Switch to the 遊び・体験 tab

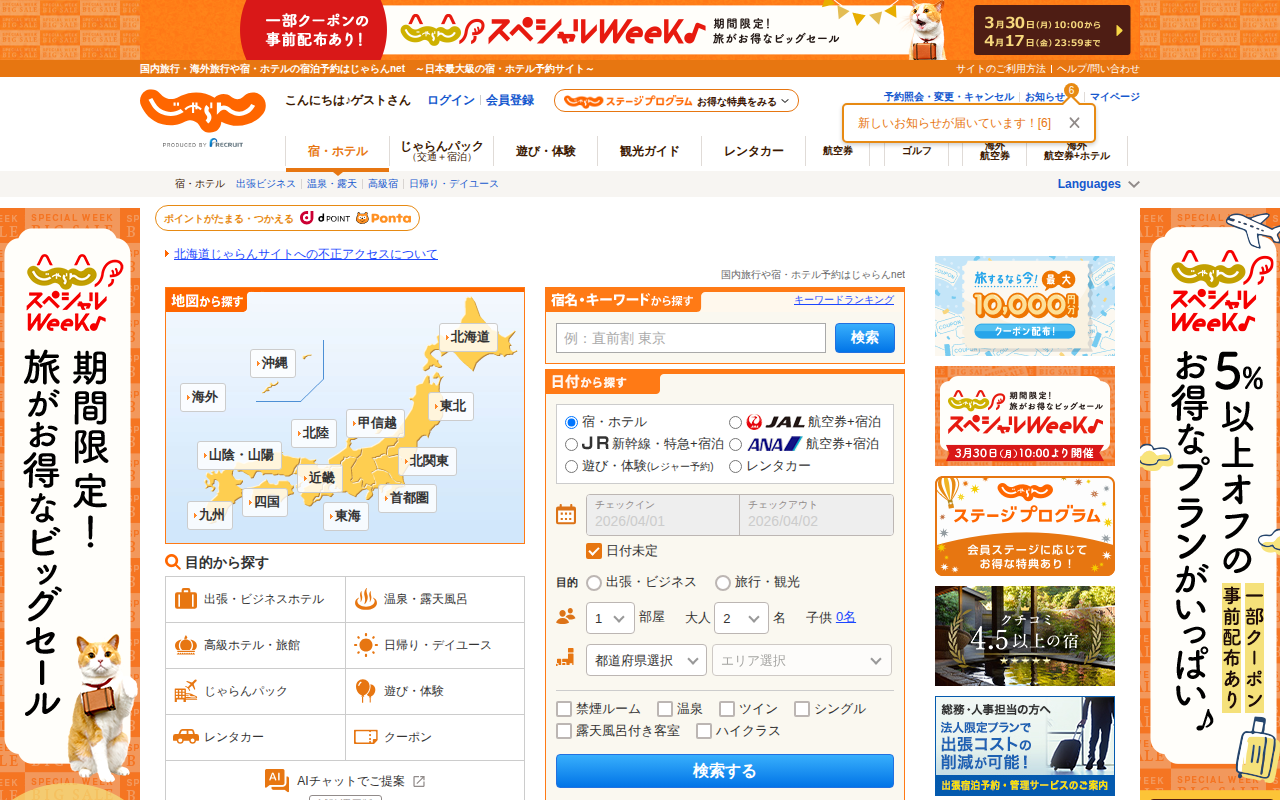[545, 151]
